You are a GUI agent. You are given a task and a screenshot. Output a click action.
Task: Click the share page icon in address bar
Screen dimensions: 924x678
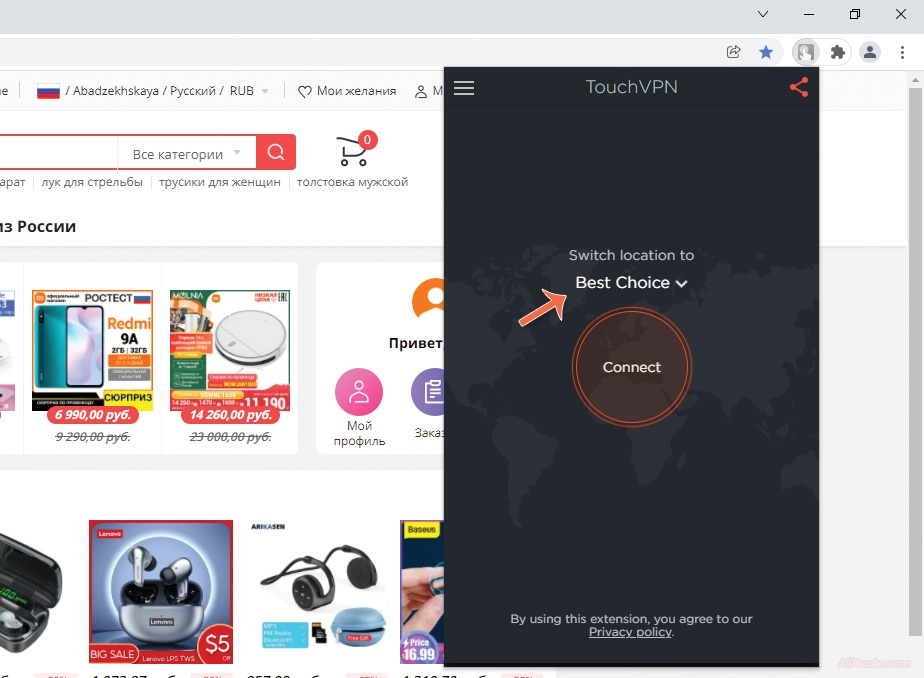pyautogui.click(x=734, y=52)
